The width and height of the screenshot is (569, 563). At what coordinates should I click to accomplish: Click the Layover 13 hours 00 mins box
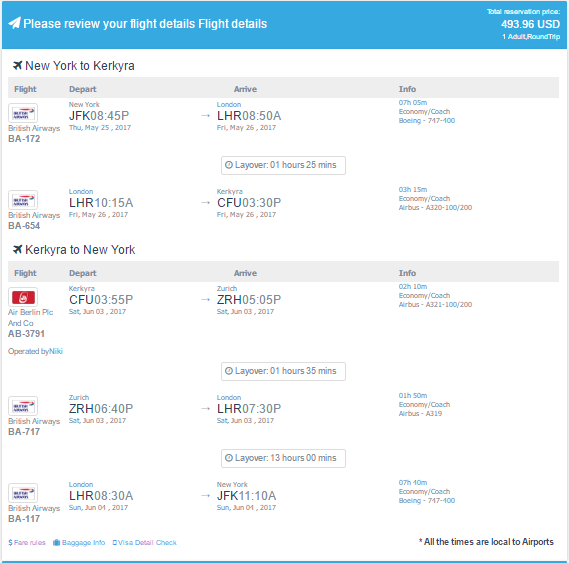point(283,458)
